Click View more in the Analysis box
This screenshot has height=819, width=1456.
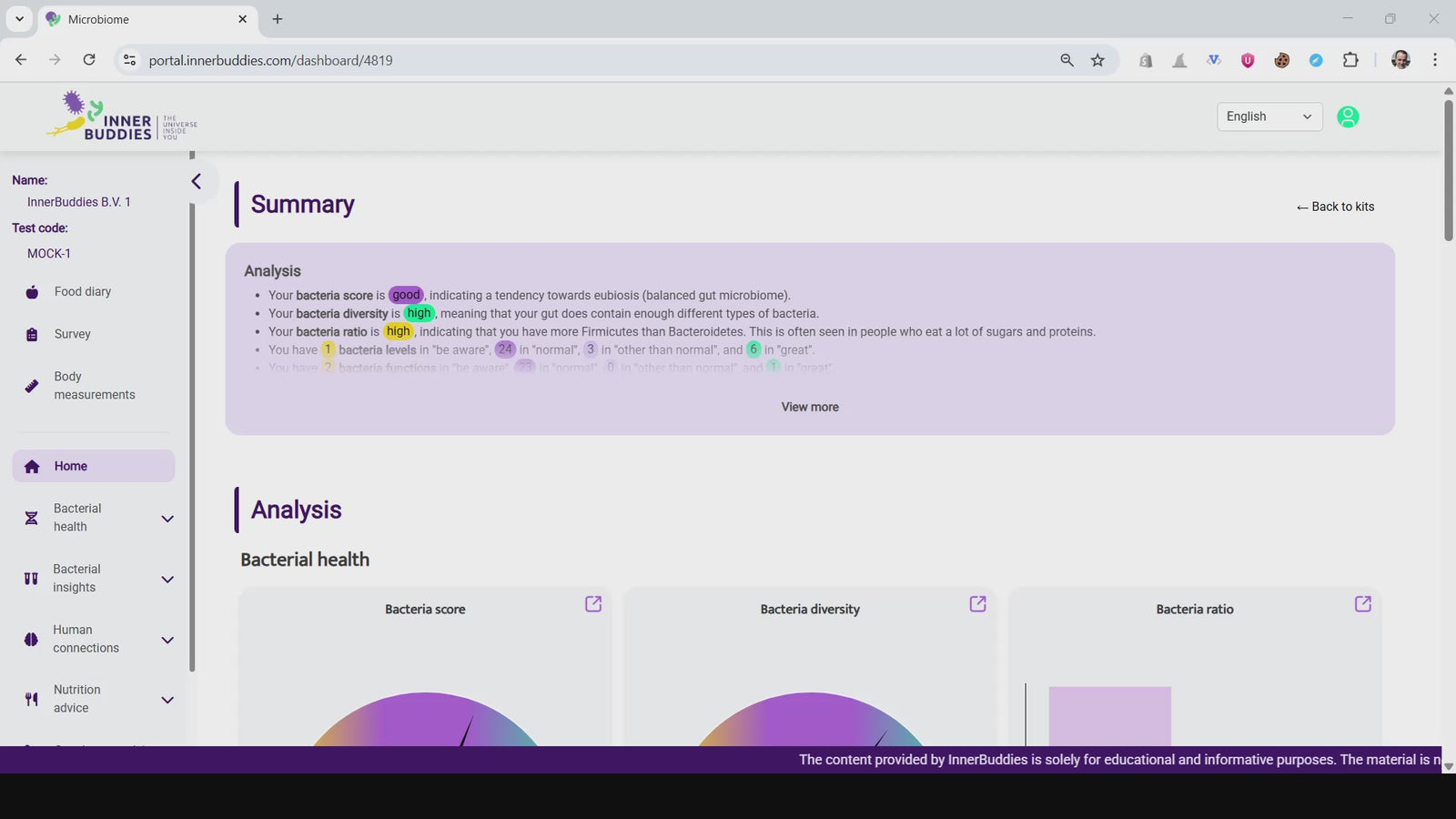pos(810,407)
